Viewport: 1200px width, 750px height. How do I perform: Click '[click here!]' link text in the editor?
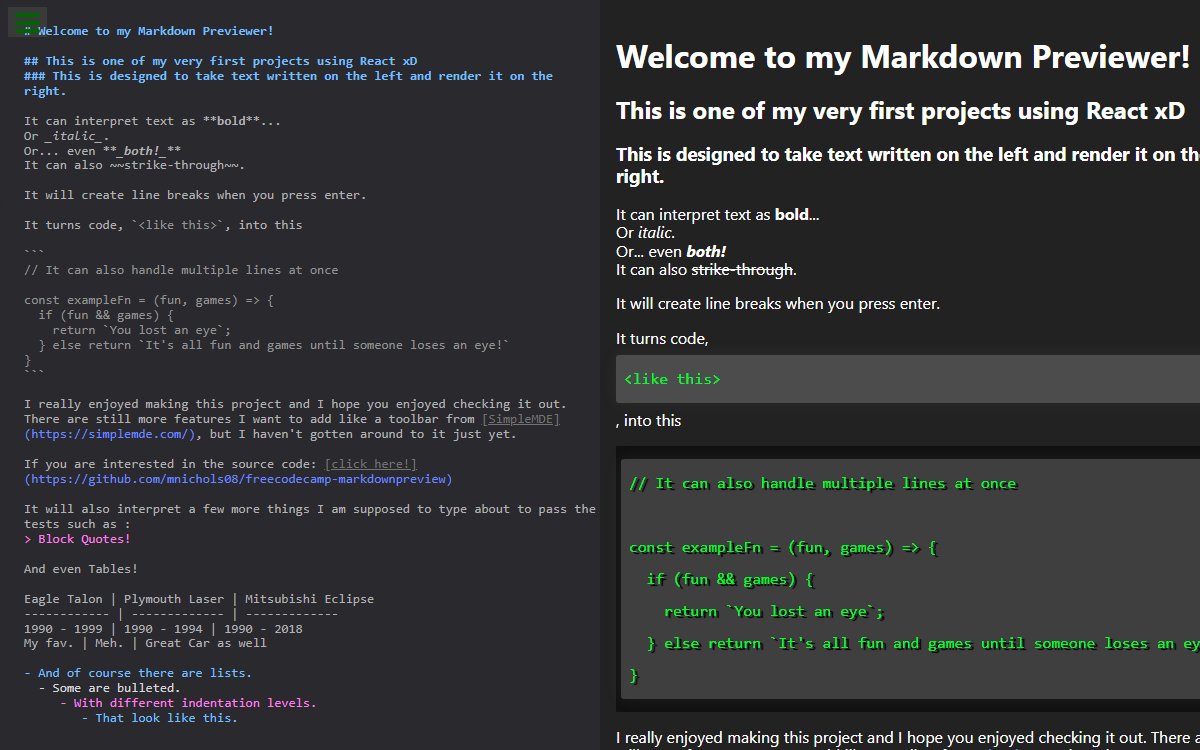point(371,464)
